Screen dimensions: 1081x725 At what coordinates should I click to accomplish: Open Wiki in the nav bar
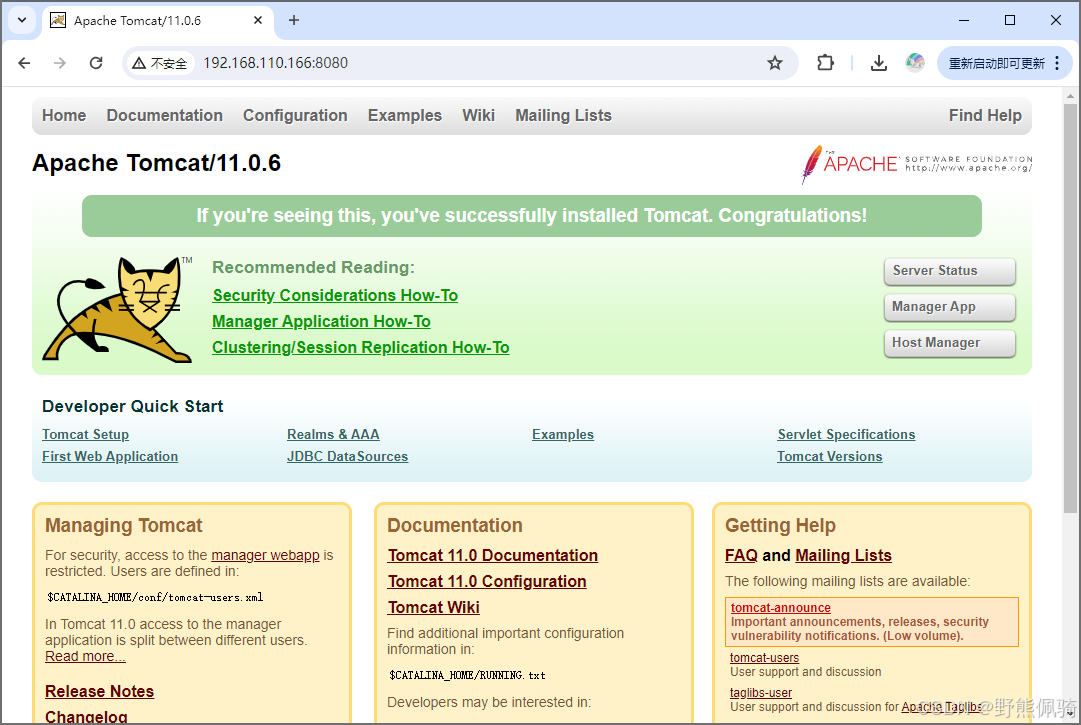(478, 116)
